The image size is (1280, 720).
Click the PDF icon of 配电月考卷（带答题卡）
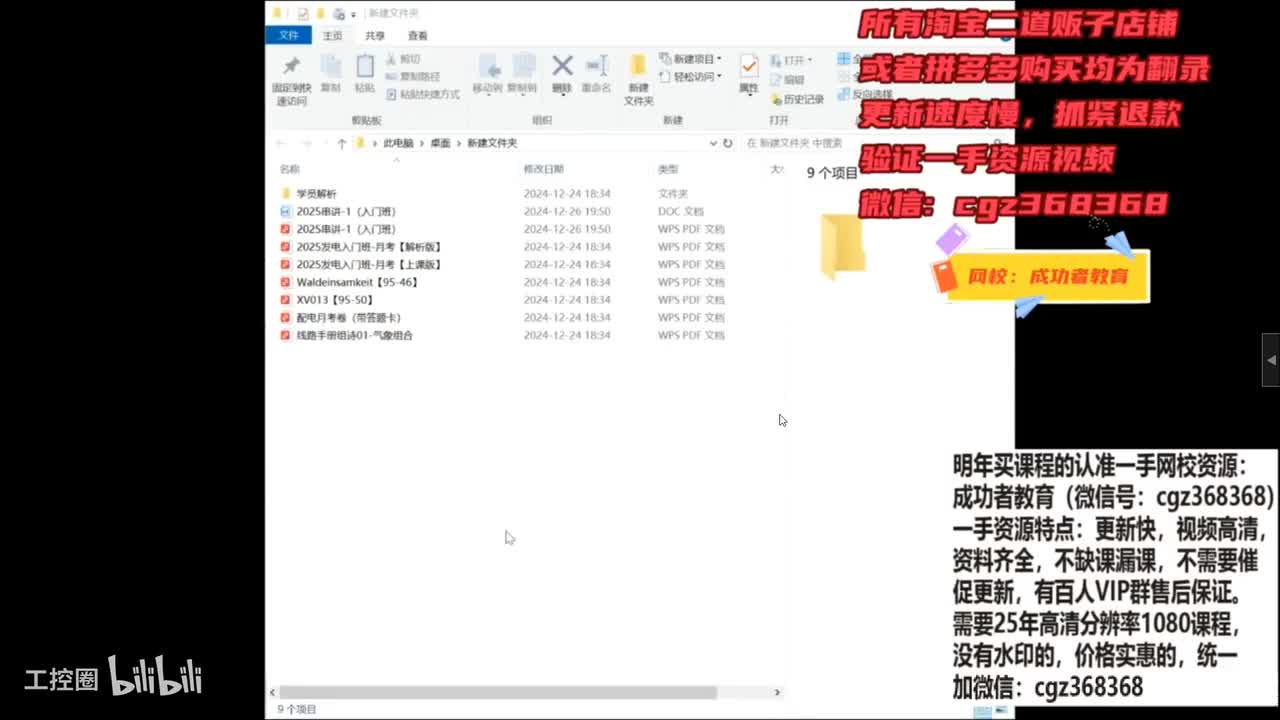point(286,318)
